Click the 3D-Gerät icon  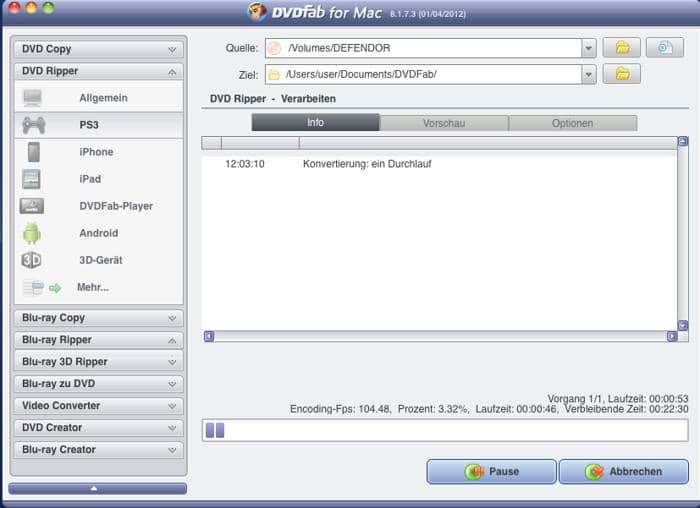point(31,260)
